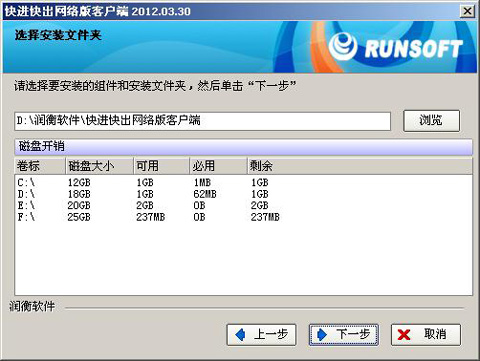Viewport: 480px width, 361px height.
Task: Cancel installation with the 取消 button
Action: 426,334
